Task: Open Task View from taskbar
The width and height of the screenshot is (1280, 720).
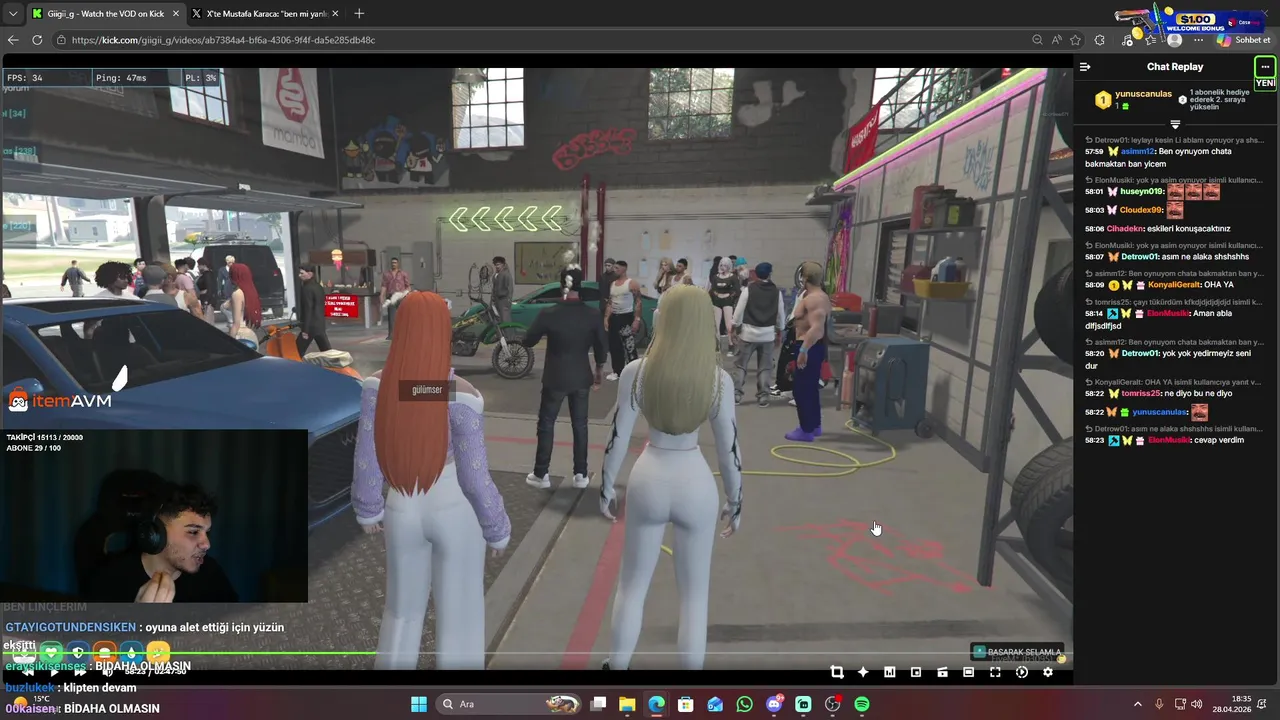Action: pos(598,704)
